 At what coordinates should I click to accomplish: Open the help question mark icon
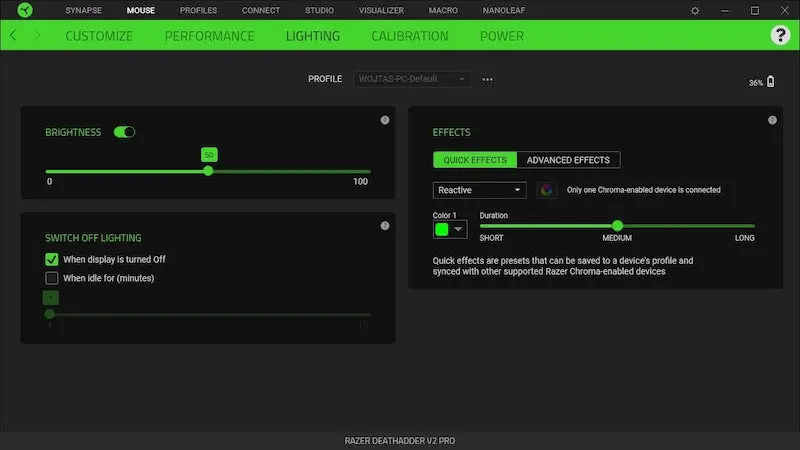pos(780,35)
